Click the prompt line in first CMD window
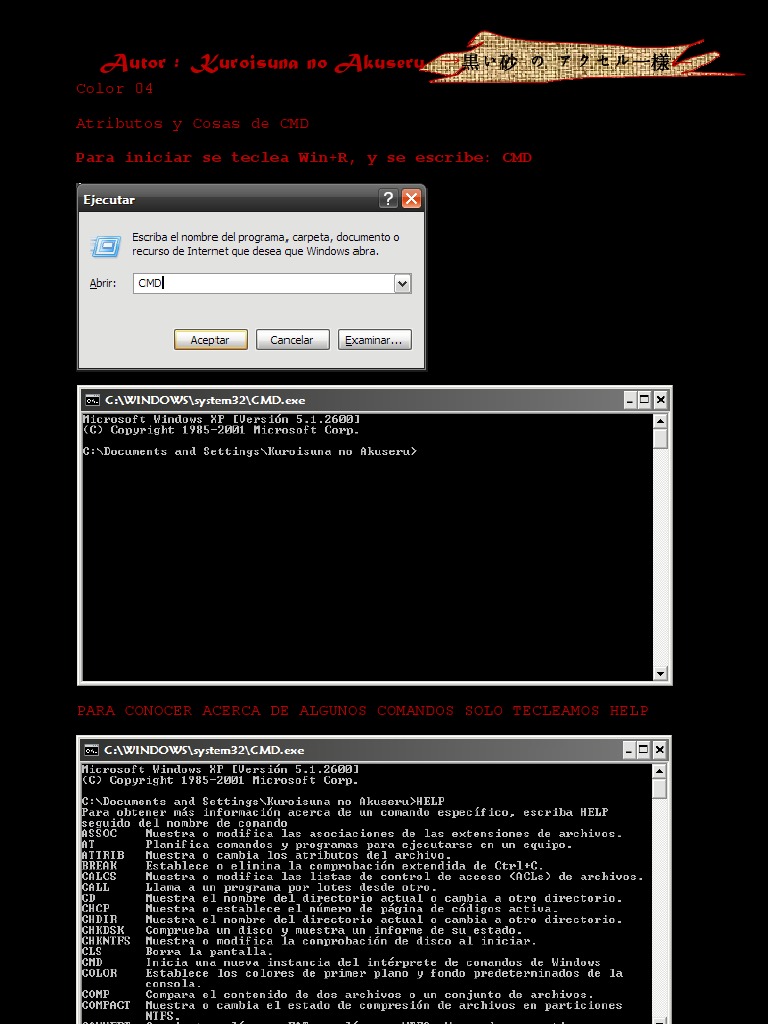 [249, 451]
